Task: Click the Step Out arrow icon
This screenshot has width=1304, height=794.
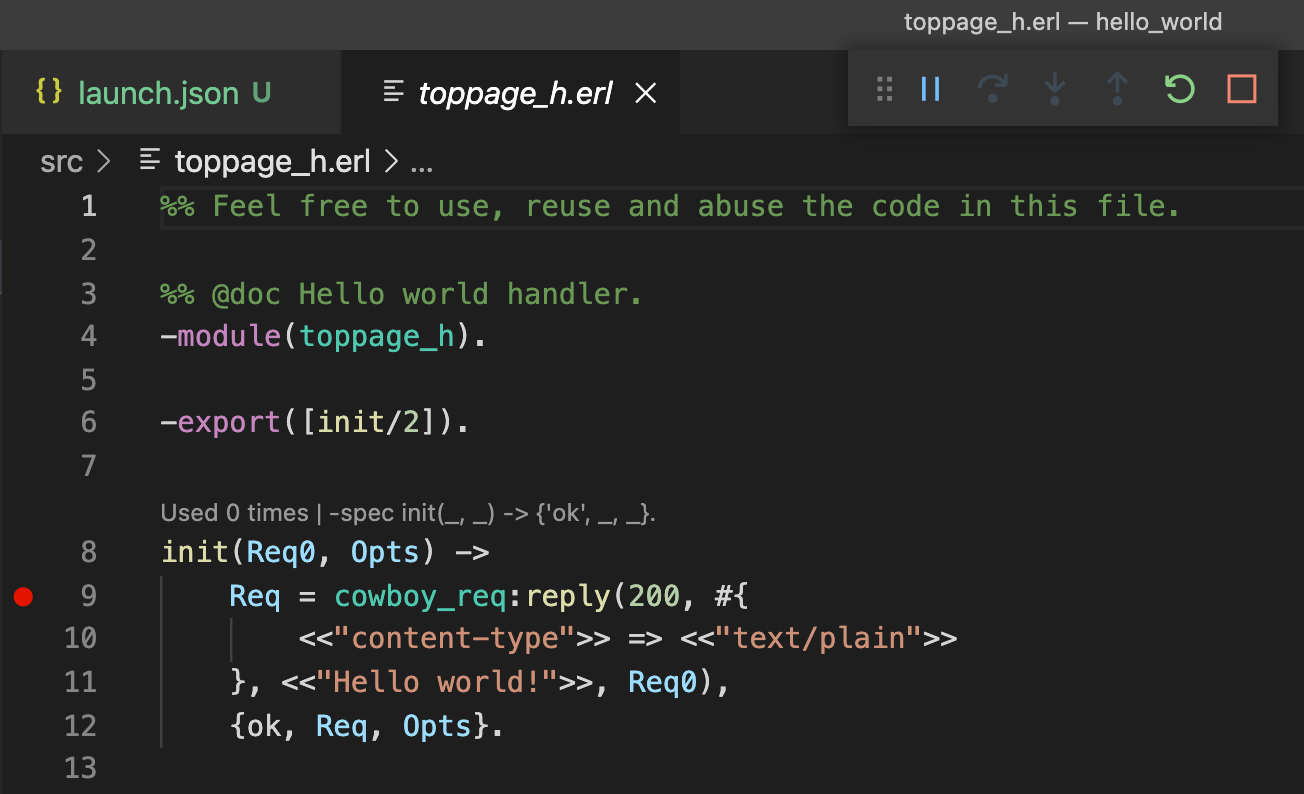Action: click(x=1117, y=89)
